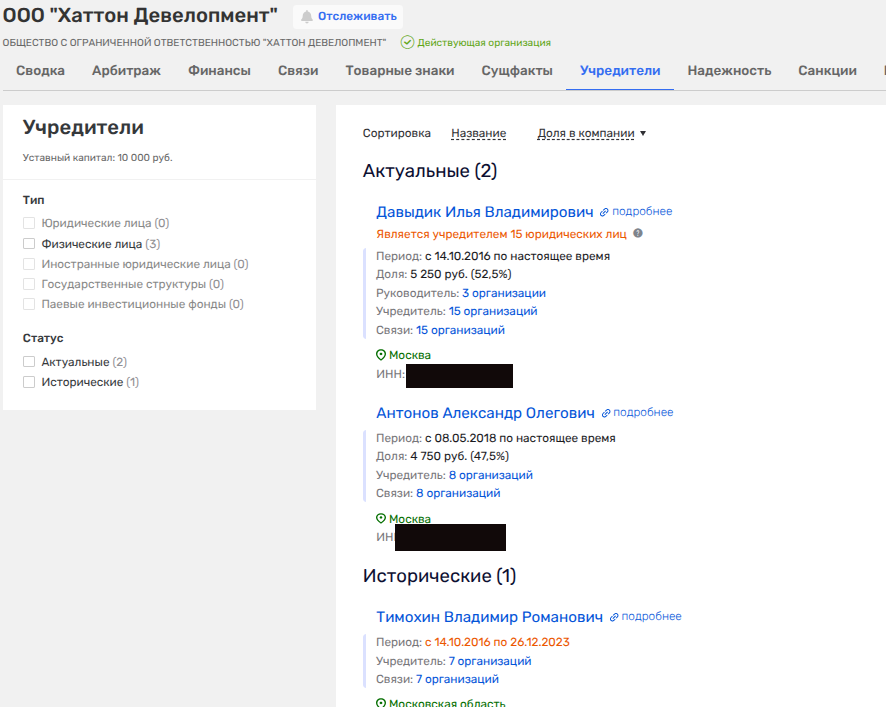Open the Доля в компании sort dropdown
This screenshot has height=707, width=886.
point(591,133)
